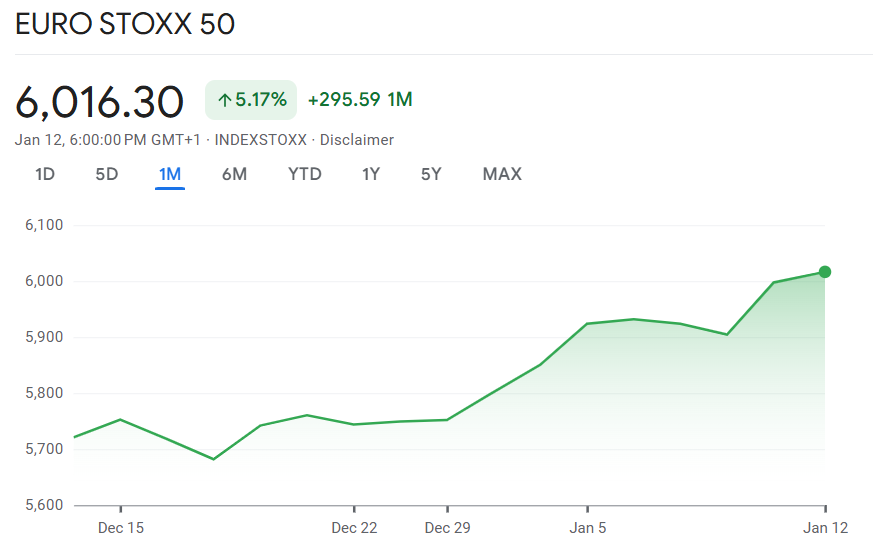Viewport: 873px width, 546px height.
Task: Click the green up-arrow in the percentage badge
Action: coord(225,100)
